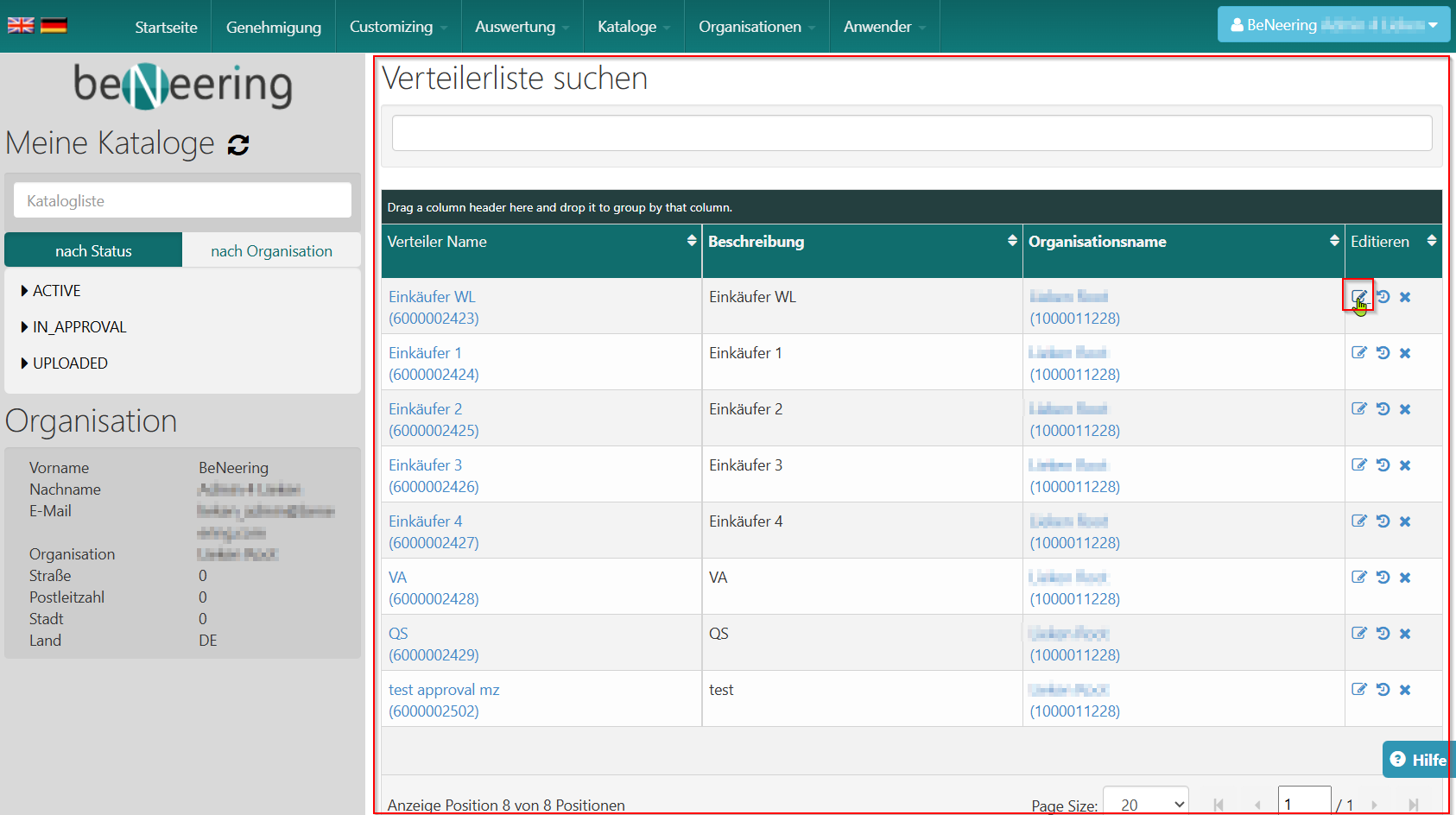The height and width of the screenshot is (815, 1456).
Task: Sort by the Verteiler Name column
Action: (437, 242)
